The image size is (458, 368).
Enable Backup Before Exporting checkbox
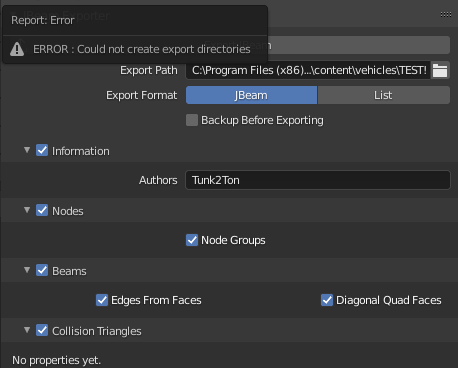tap(192, 120)
